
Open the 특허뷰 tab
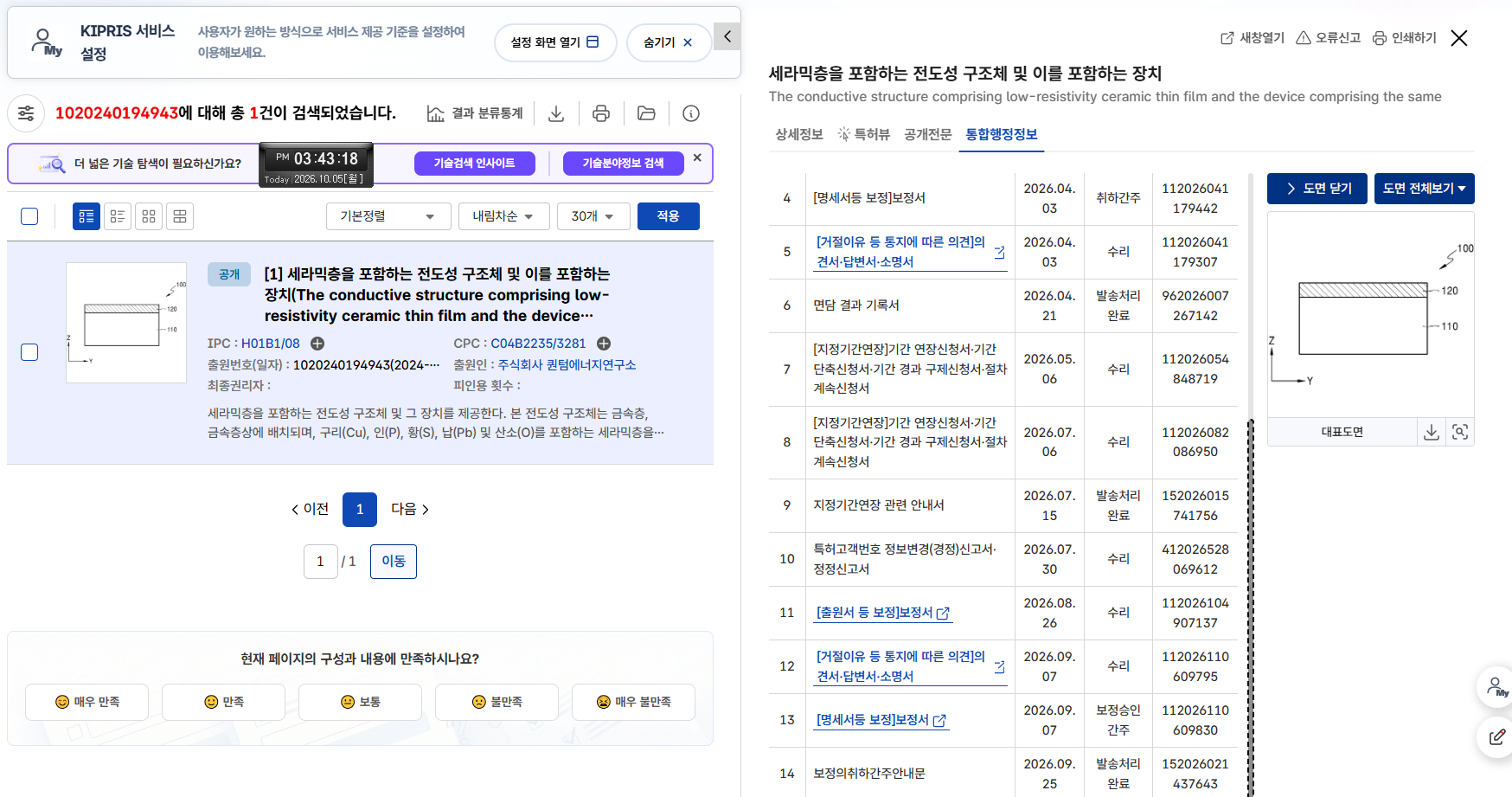[864, 134]
